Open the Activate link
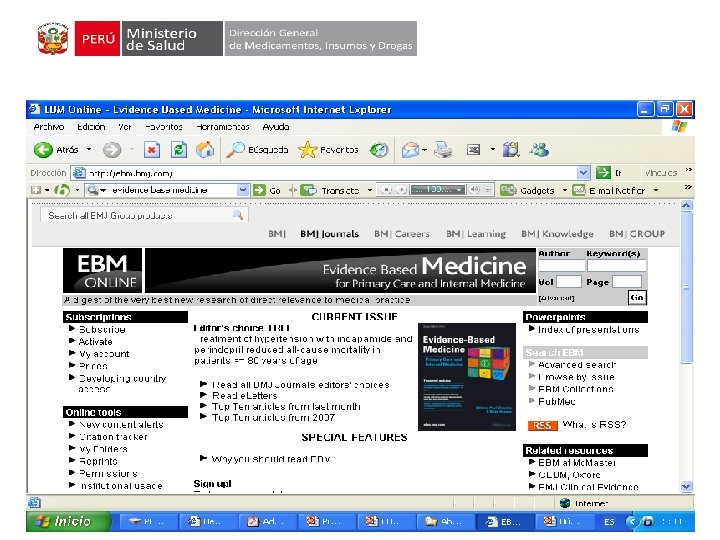 96,342
